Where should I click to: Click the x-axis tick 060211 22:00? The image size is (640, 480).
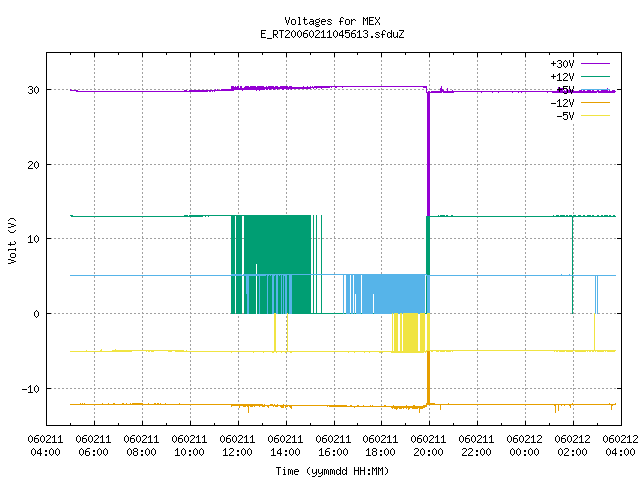(x=476, y=445)
